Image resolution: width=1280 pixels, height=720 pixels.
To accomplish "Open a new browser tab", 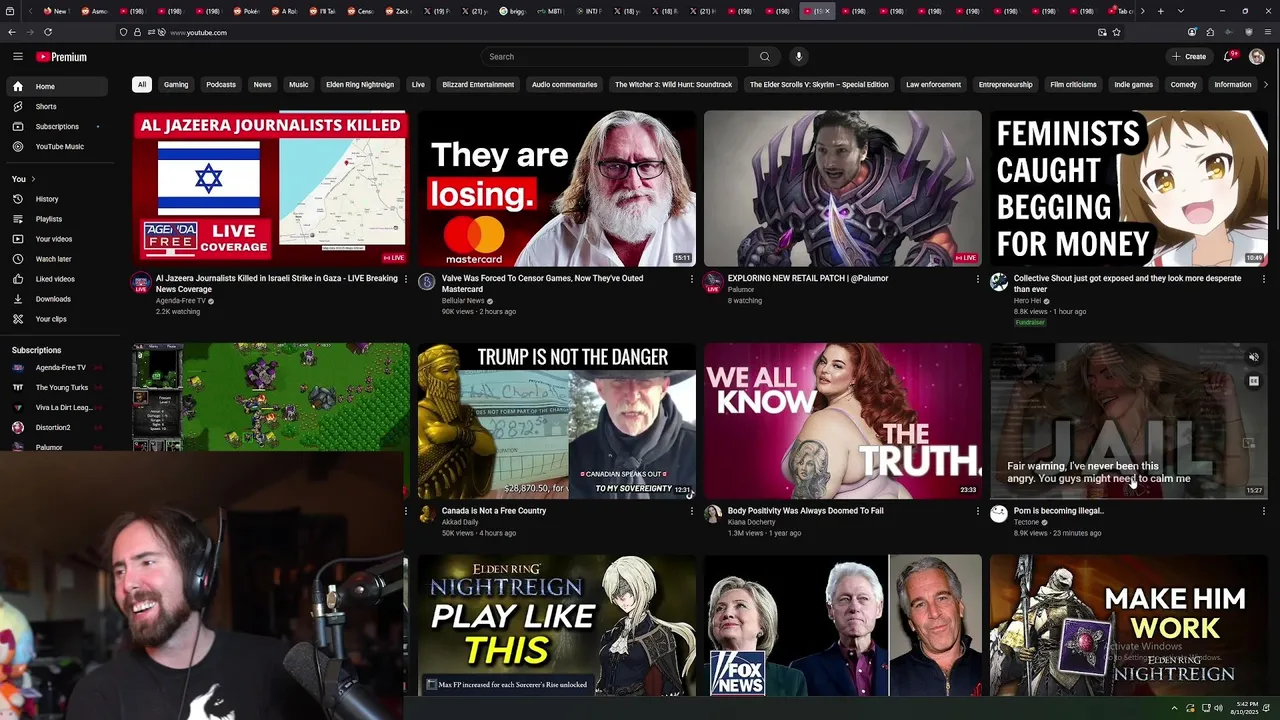I will (x=1160, y=11).
